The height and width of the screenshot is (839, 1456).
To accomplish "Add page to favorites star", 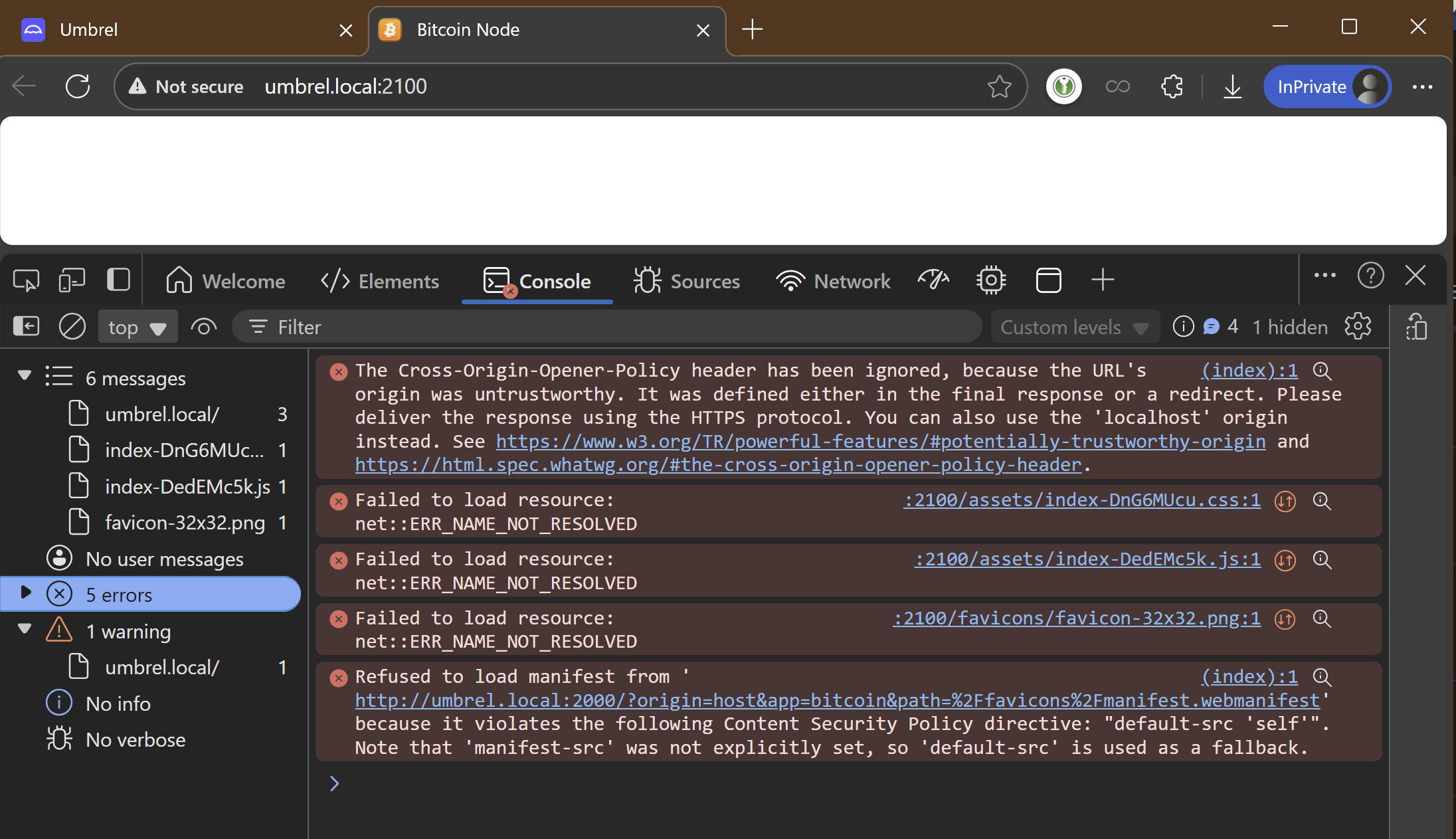I will (x=999, y=86).
